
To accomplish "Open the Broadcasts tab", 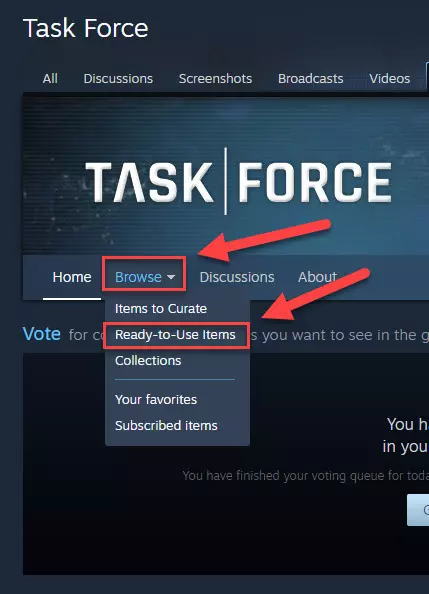I will pos(311,78).
